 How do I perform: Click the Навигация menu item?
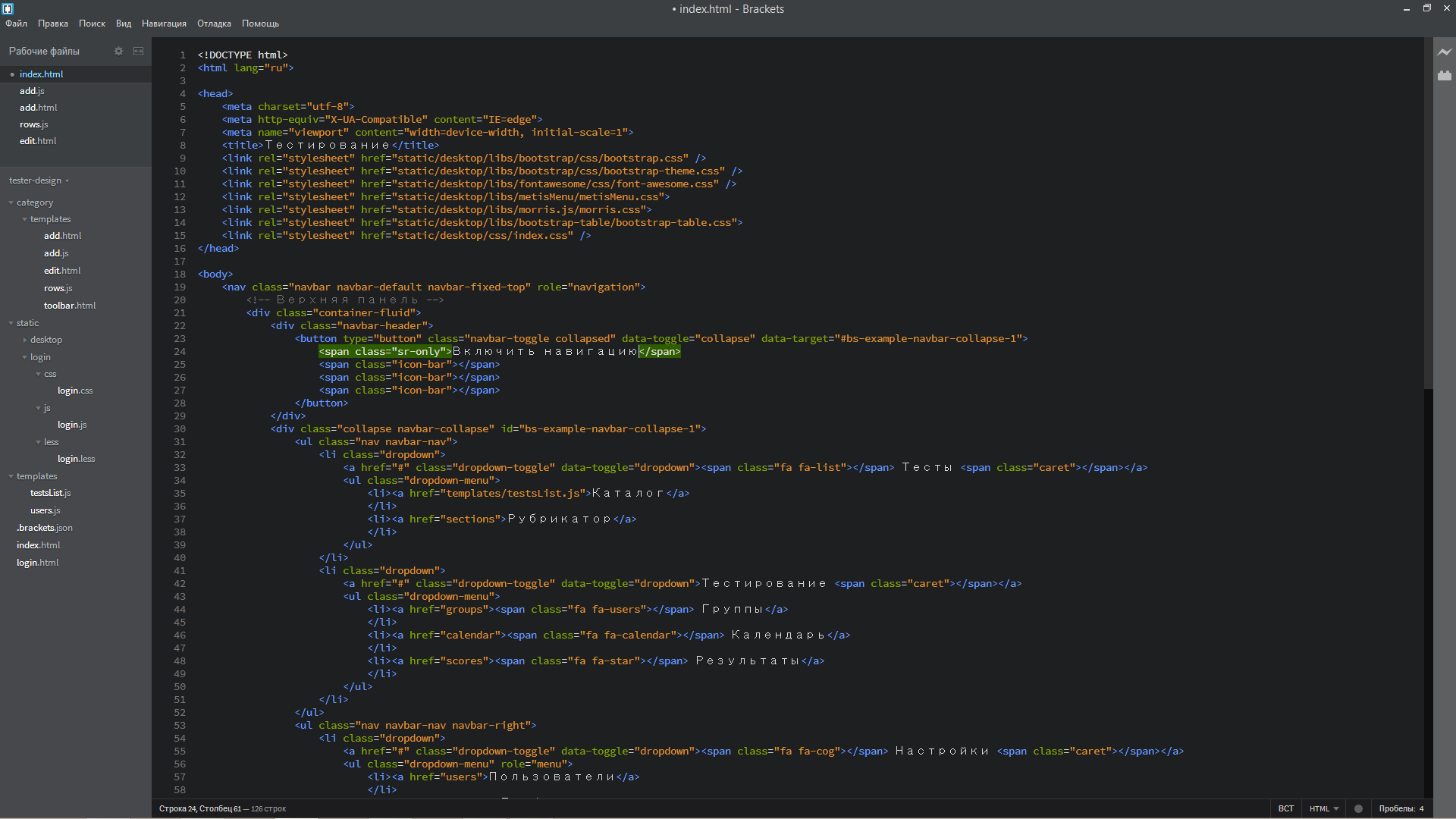pos(163,23)
